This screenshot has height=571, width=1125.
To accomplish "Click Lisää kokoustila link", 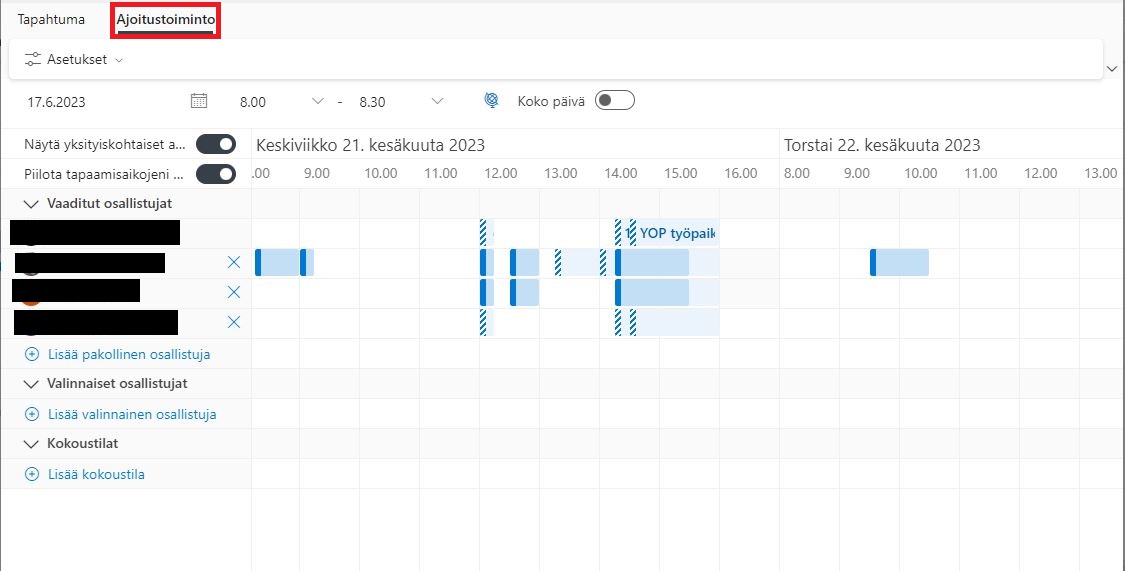I will pos(85,474).
